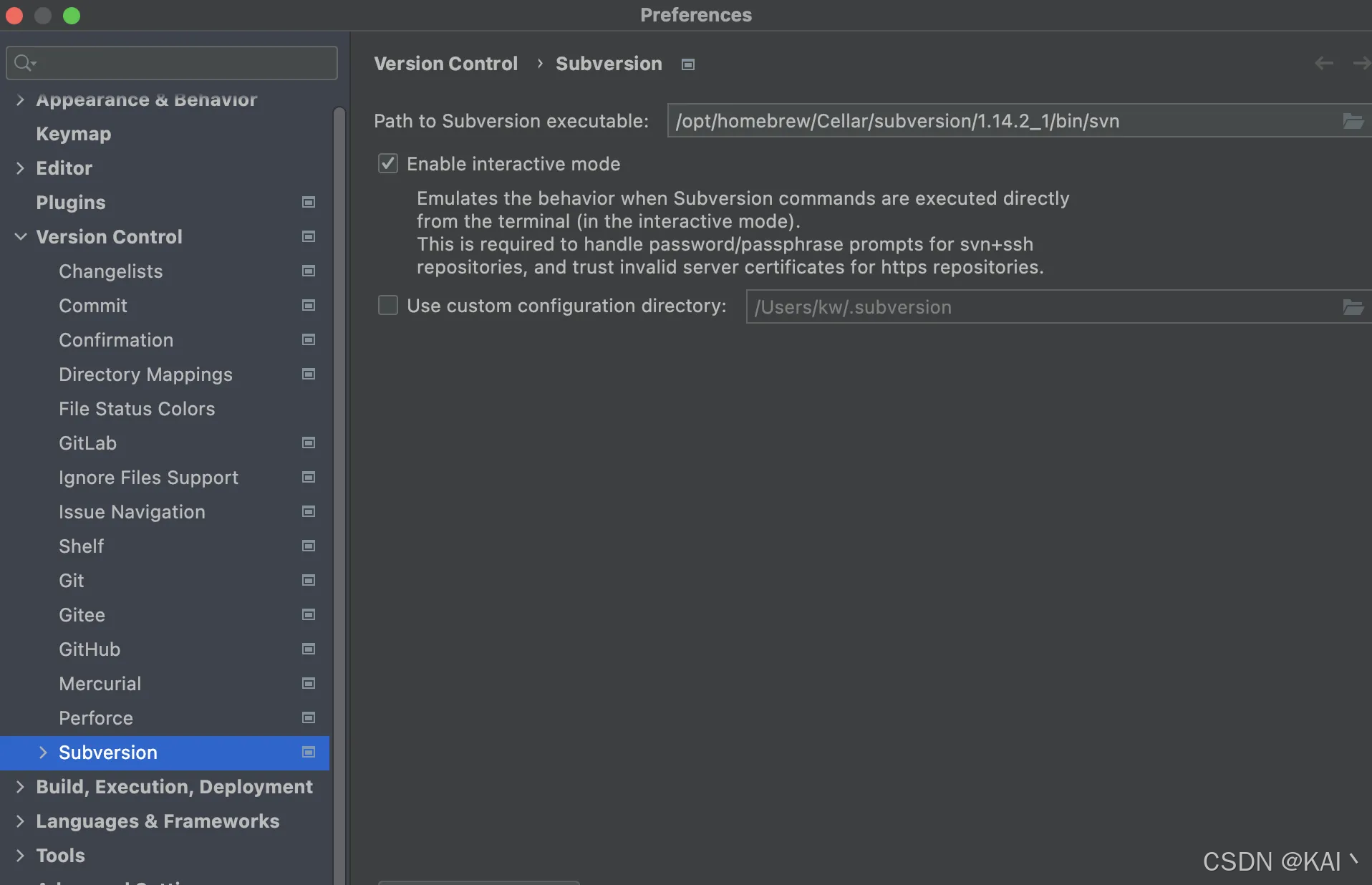Open the custom configuration directory browser
1372x885 pixels.
coord(1352,307)
